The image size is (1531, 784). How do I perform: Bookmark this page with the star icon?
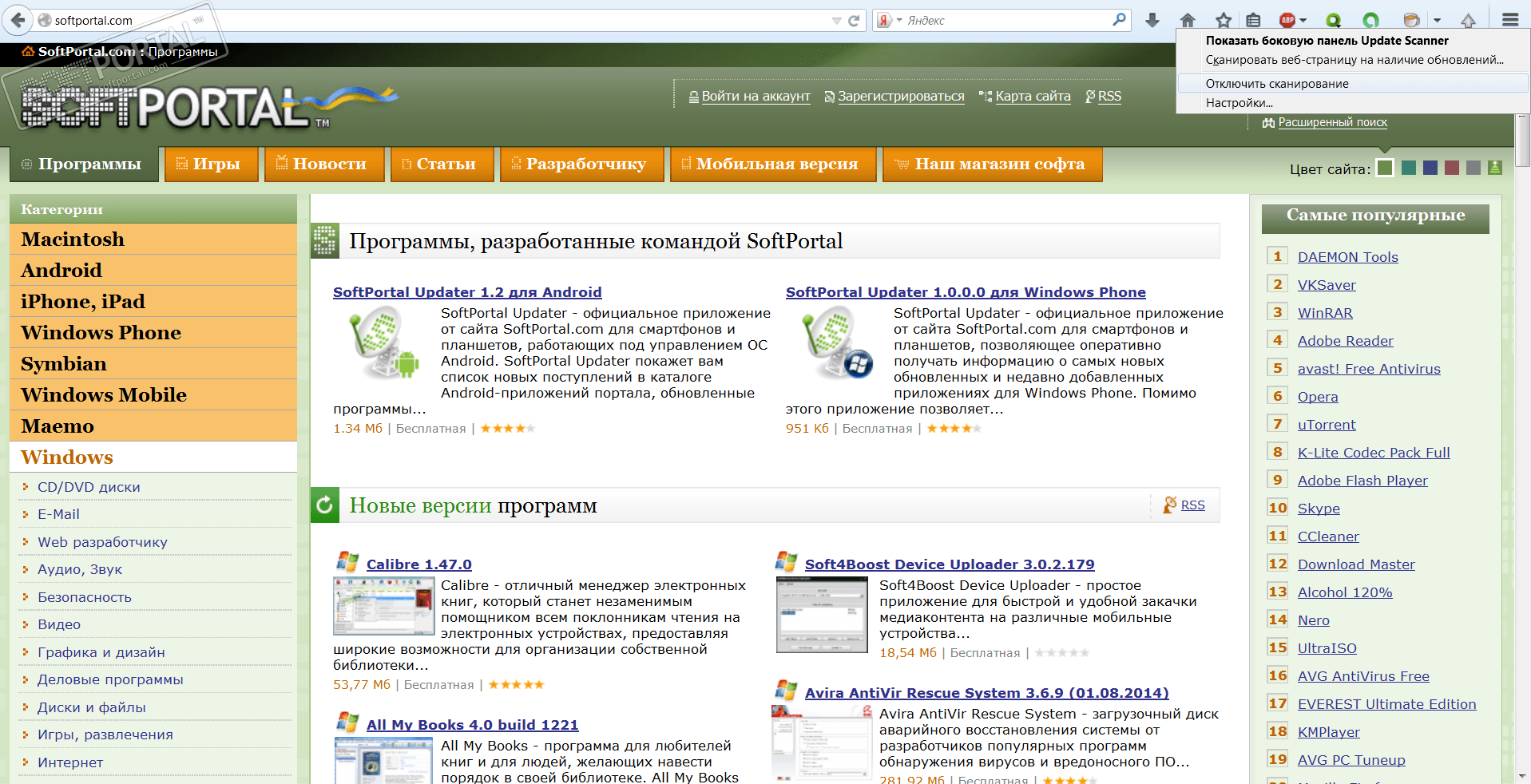click(1224, 20)
